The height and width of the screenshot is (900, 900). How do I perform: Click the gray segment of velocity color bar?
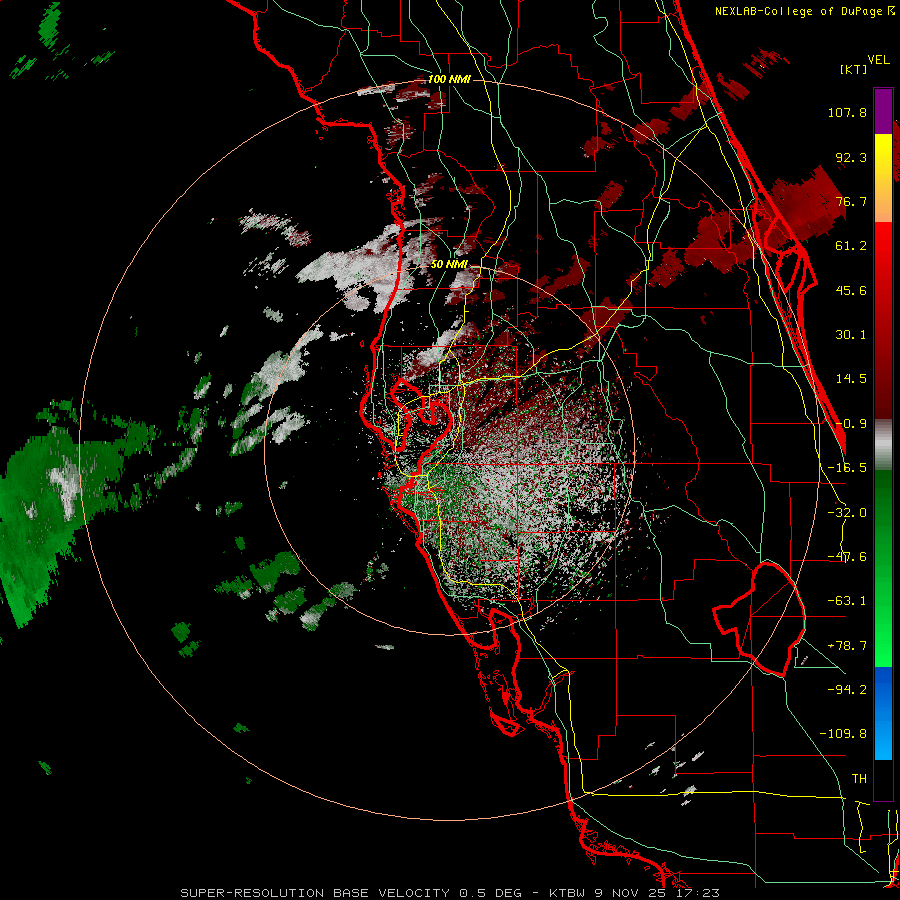click(x=883, y=445)
